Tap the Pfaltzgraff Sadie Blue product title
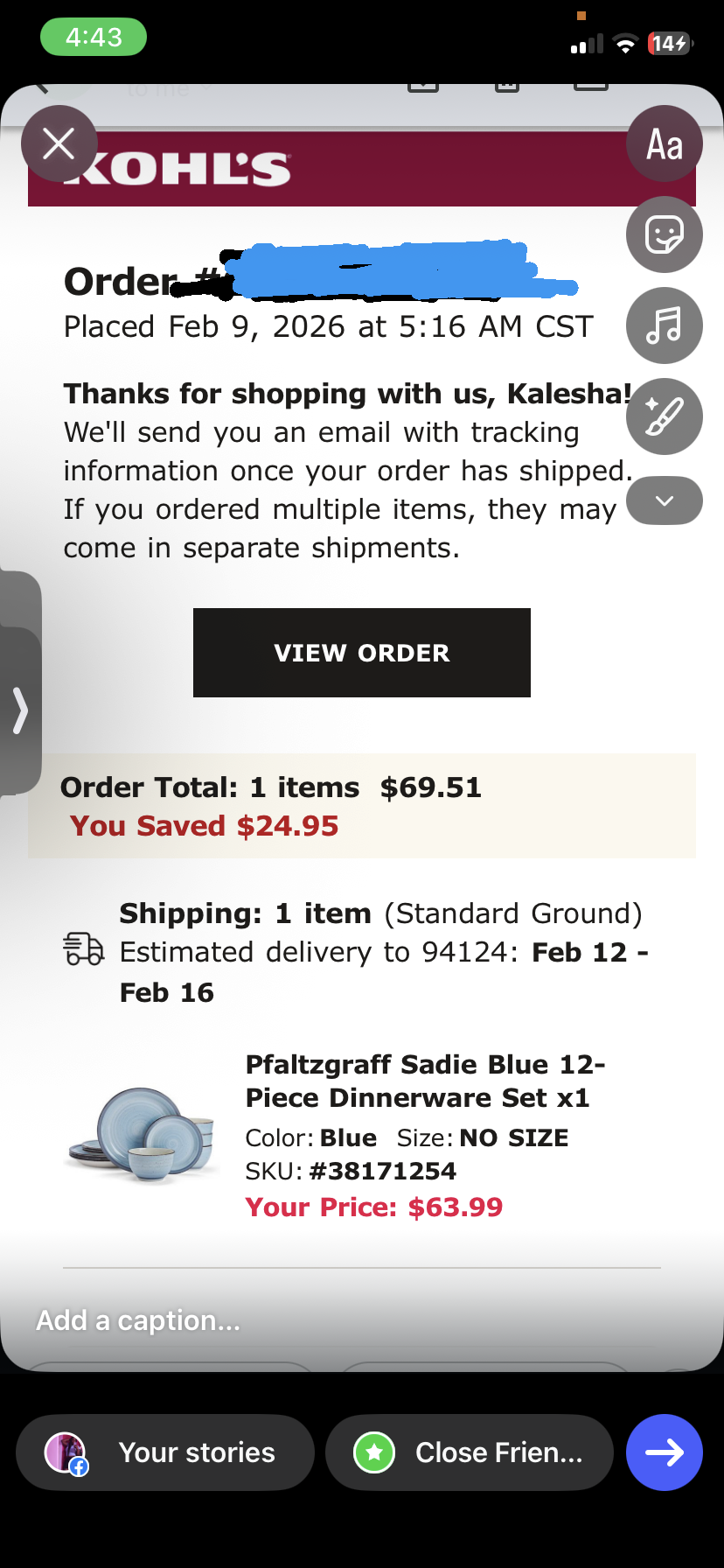724x1568 pixels. [x=426, y=1081]
